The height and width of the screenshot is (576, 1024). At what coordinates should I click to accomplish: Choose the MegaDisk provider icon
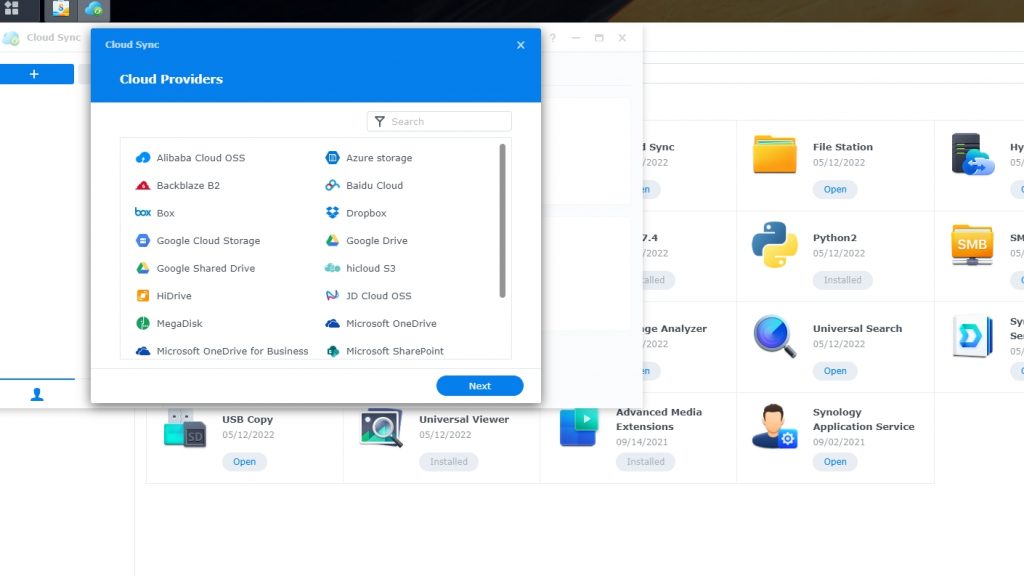coord(142,323)
